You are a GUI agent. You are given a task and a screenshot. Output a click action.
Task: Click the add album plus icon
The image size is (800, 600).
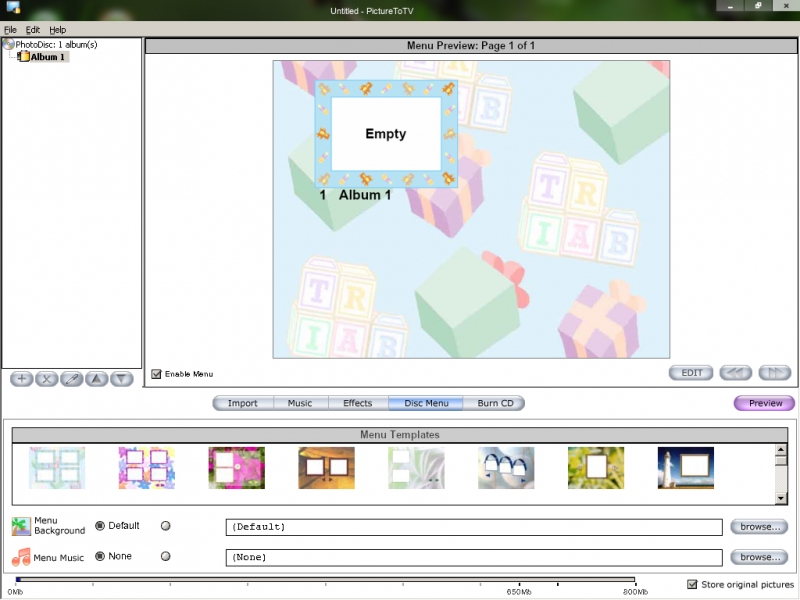[22, 379]
